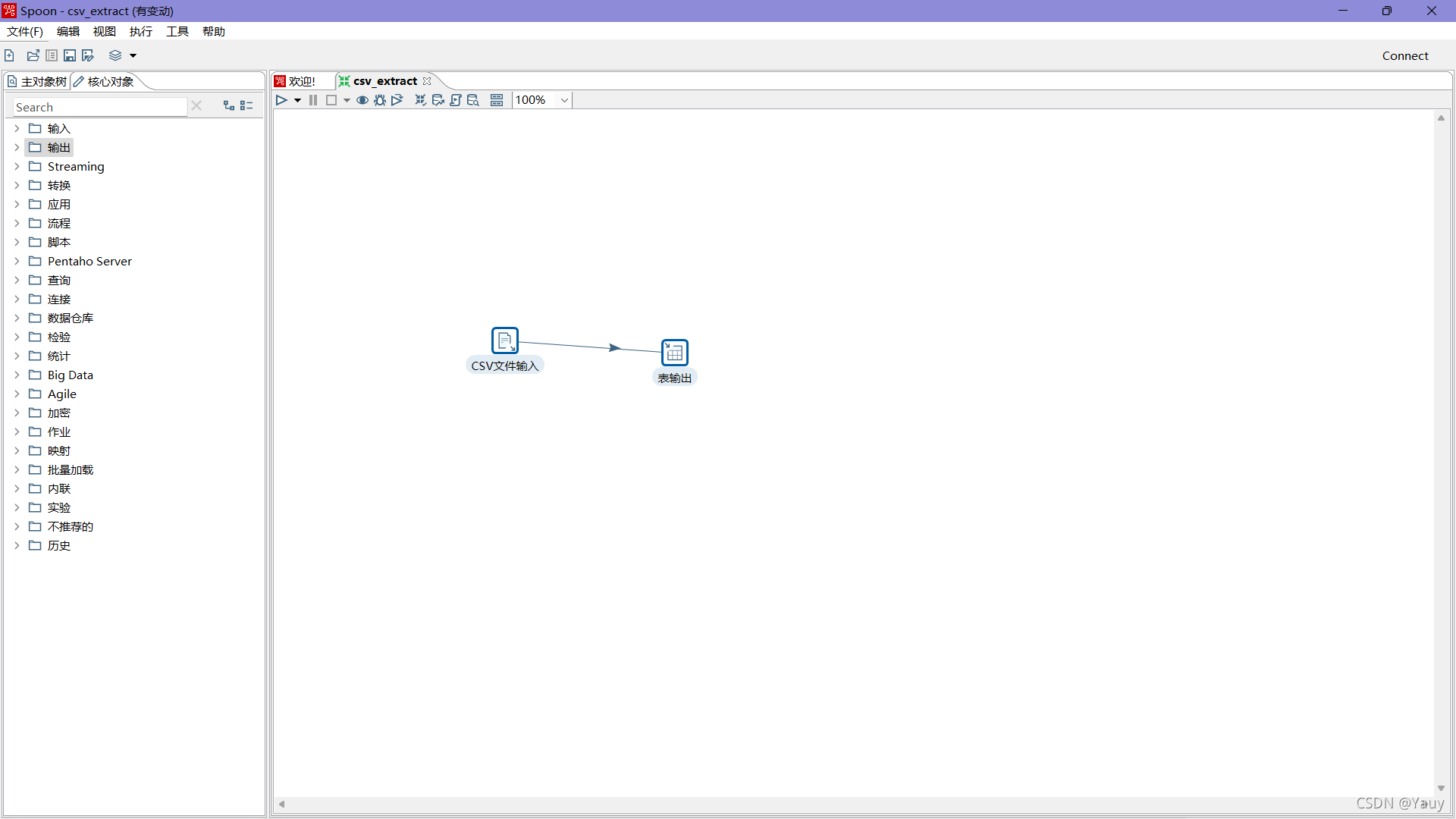The image size is (1456, 819).
Task: Clear search with the X button
Action: coord(196,106)
